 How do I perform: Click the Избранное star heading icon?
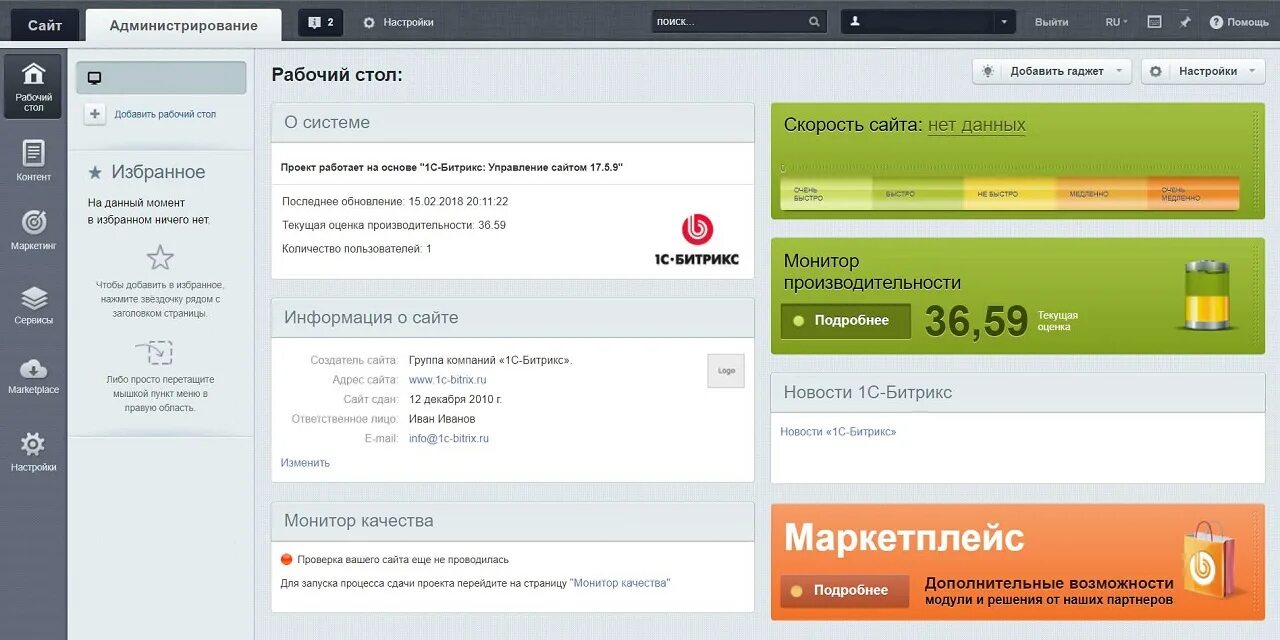click(95, 173)
